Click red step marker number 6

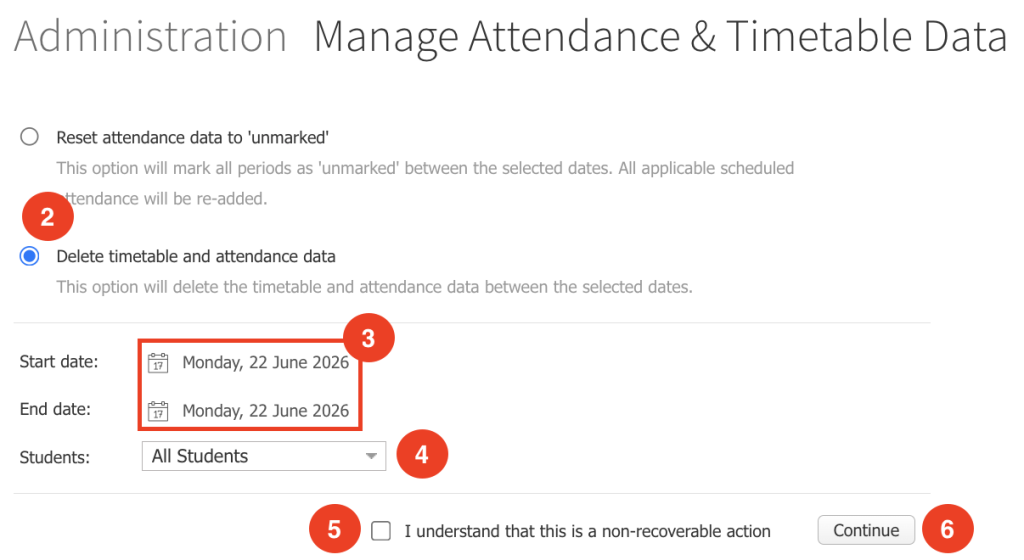click(948, 529)
